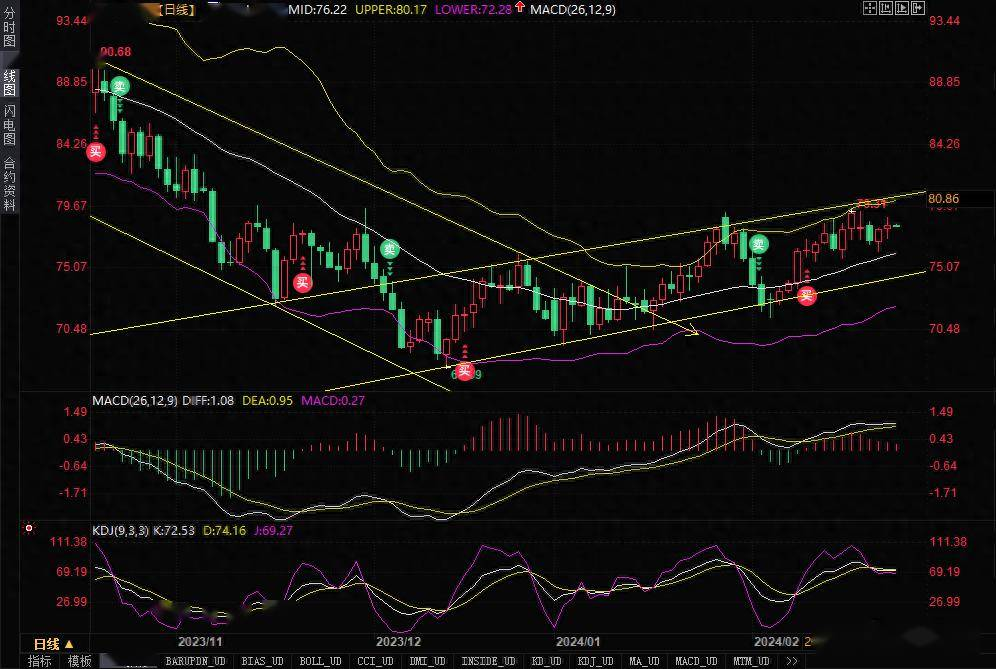Screen dimensions: 996x669
Task: Click red up arrow next to LOWER value
Action: pyautogui.click(x=521, y=9)
